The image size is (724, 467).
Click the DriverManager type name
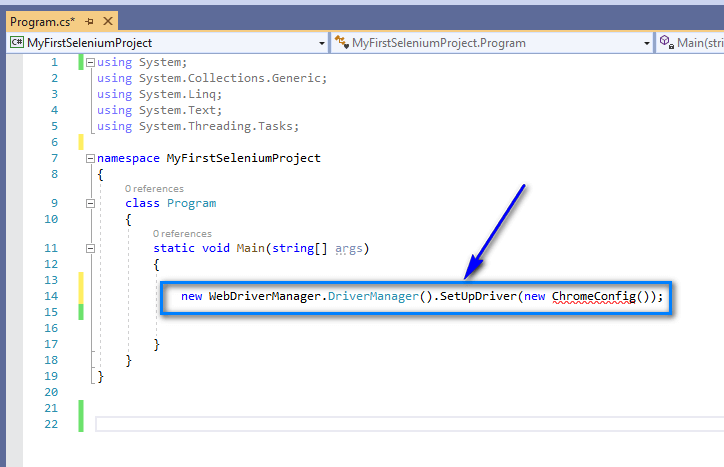pyautogui.click(x=373, y=296)
